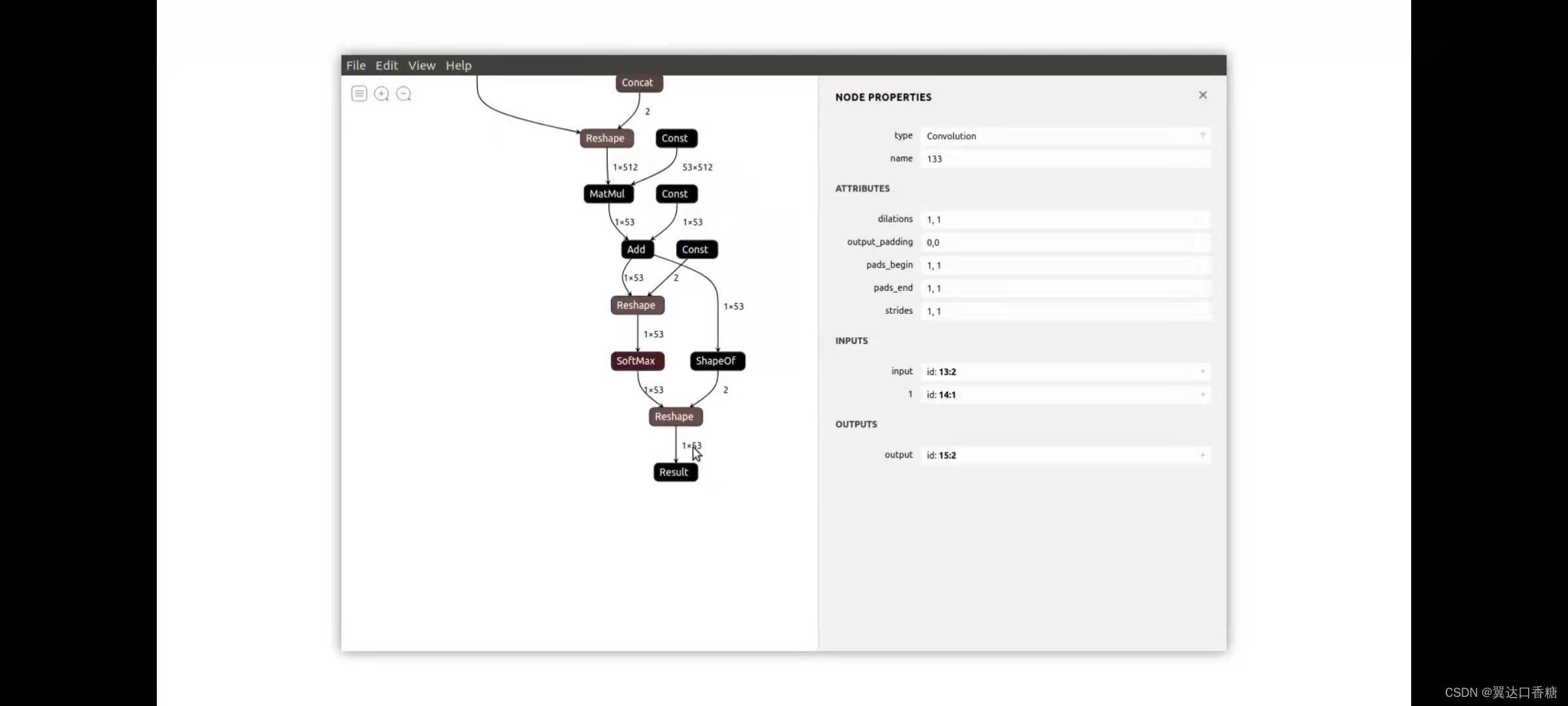
Task: Select the Reshape node feeding MatMul
Action: tap(606, 138)
